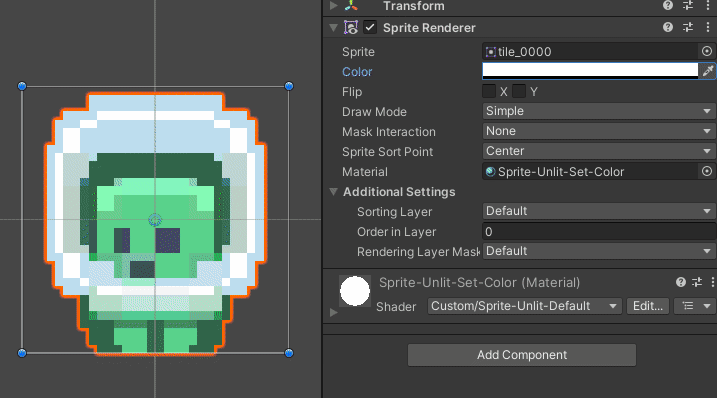Open material help reference

point(681,282)
